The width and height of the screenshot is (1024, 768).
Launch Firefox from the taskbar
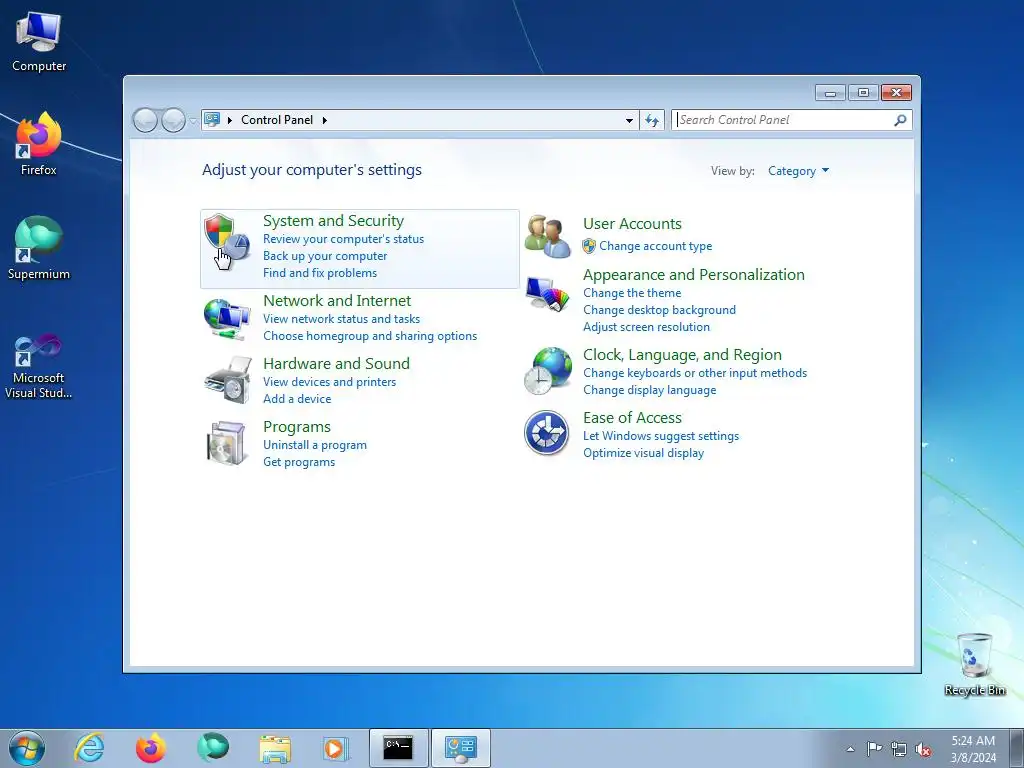point(150,748)
